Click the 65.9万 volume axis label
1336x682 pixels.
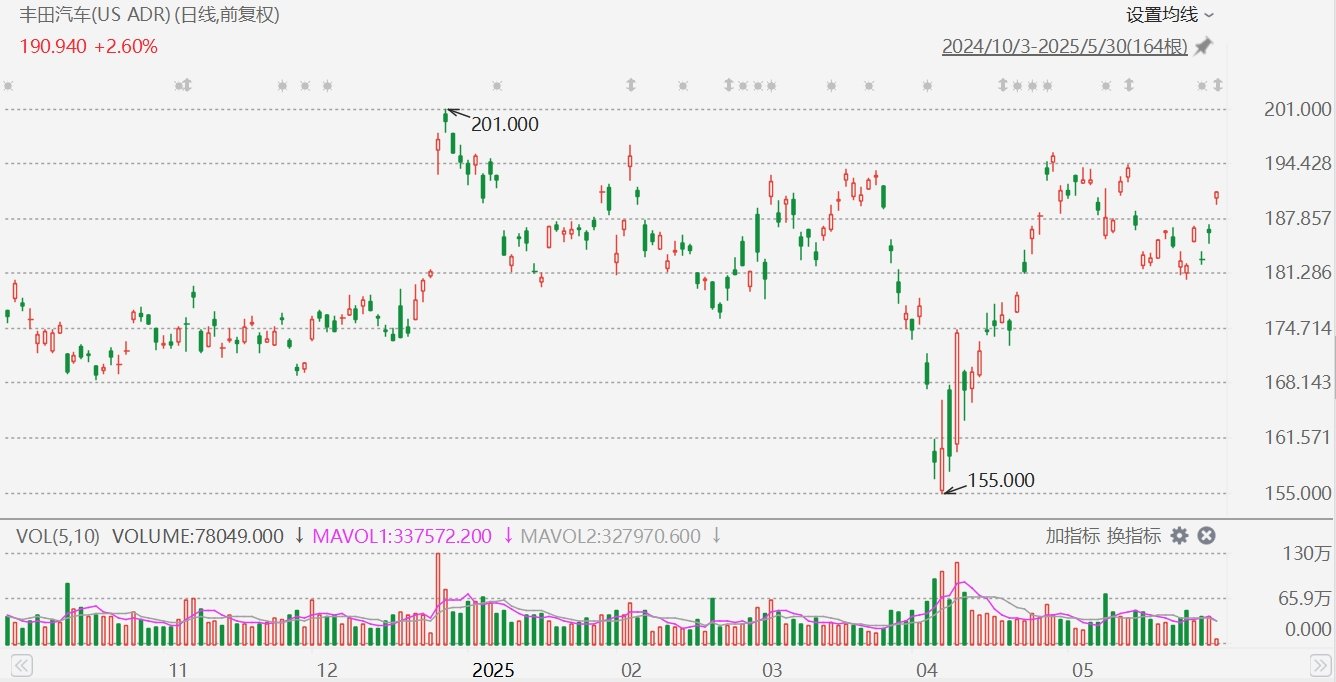click(1304, 599)
